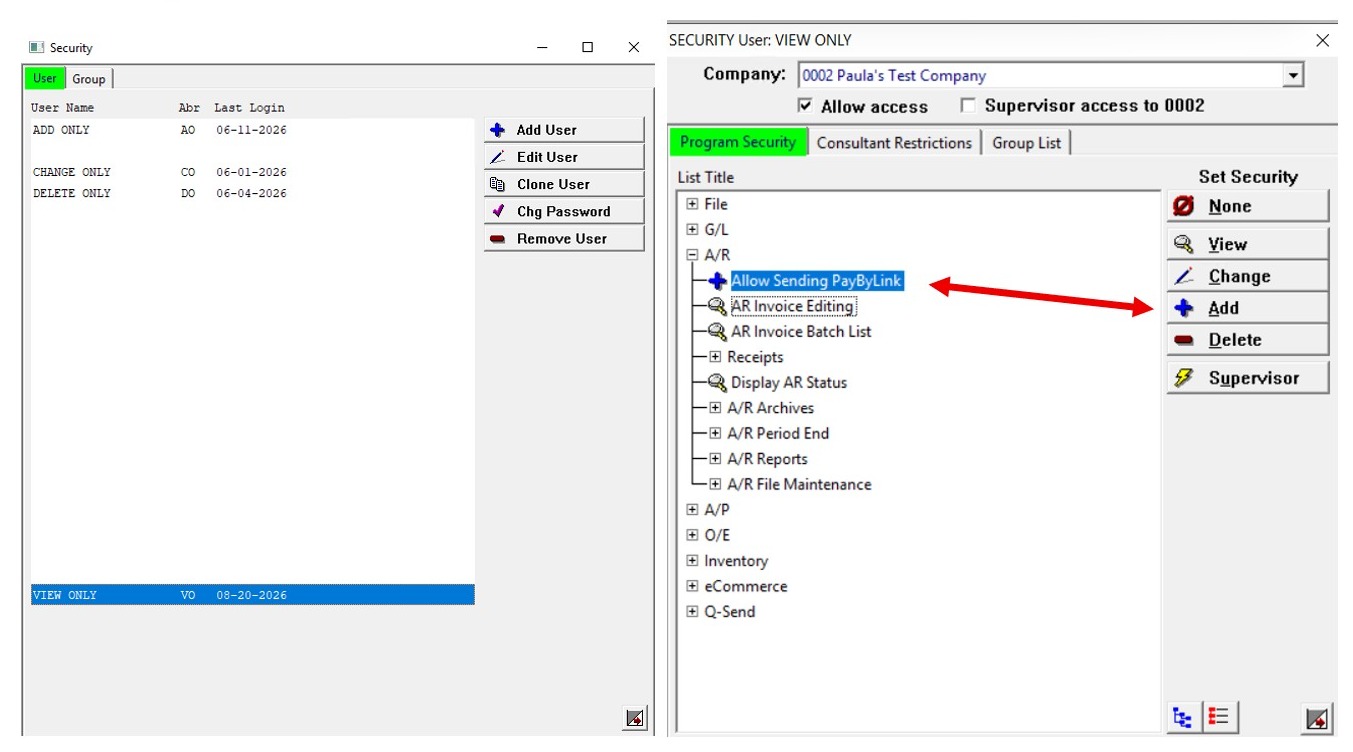Screen dimensions: 1353x752
Task: Expand the File tree node
Action: tap(692, 204)
